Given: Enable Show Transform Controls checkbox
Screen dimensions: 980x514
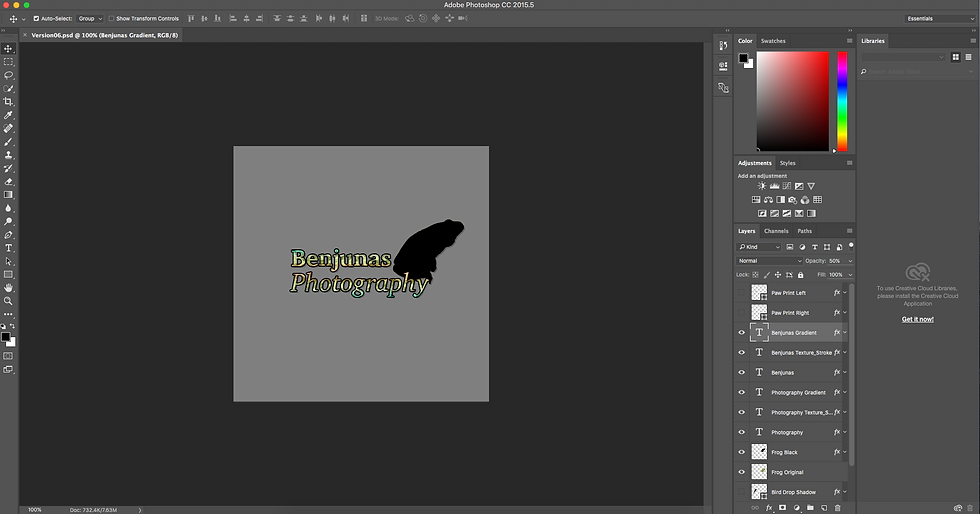Looking at the screenshot, I should pos(111,18).
